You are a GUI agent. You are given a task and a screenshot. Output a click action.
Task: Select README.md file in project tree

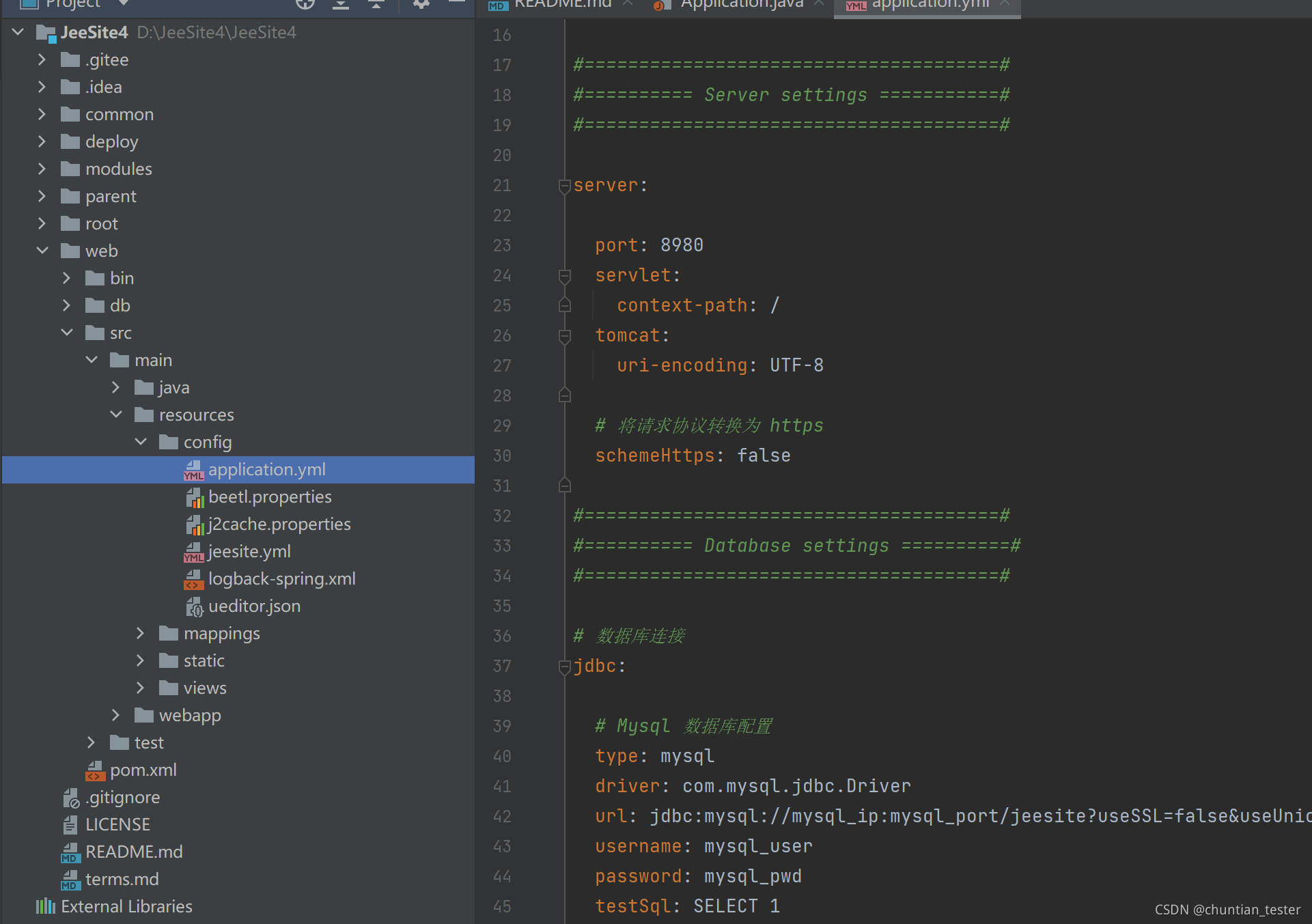tap(134, 852)
